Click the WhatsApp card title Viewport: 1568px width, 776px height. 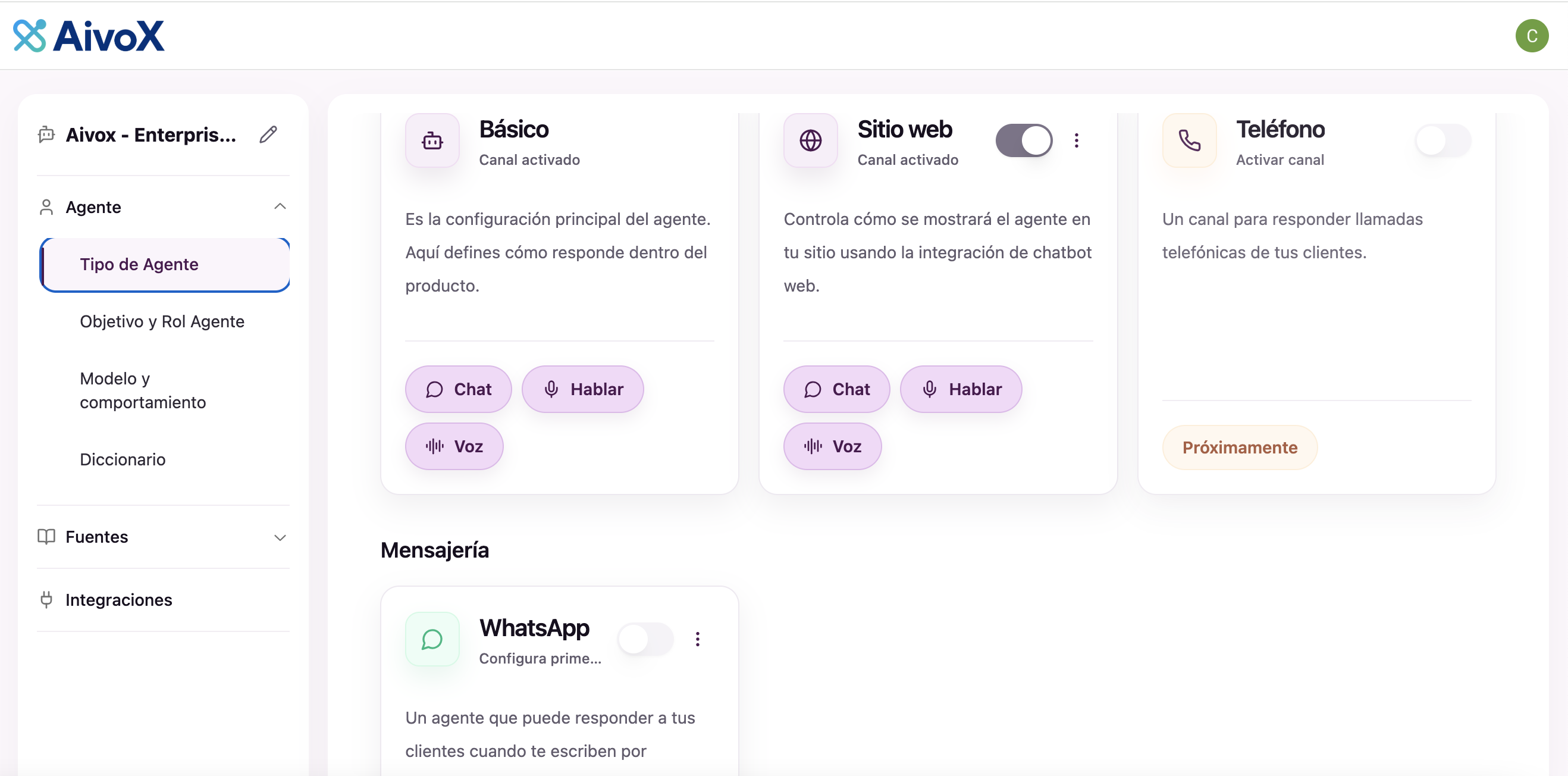tap(534, 628)
